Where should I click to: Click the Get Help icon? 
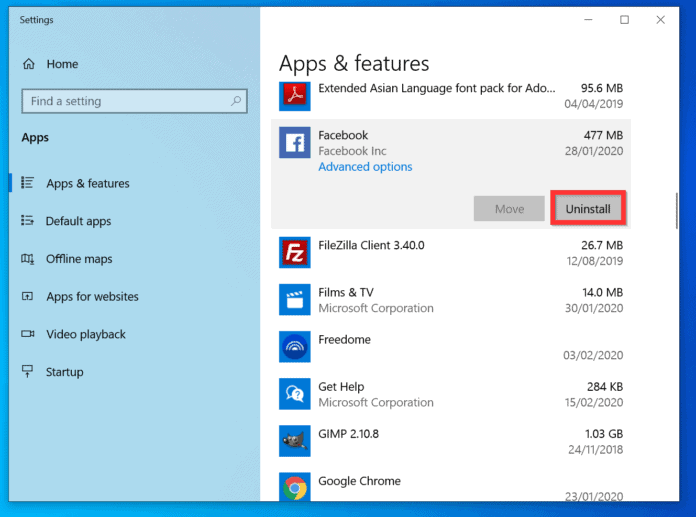point(295,394)
